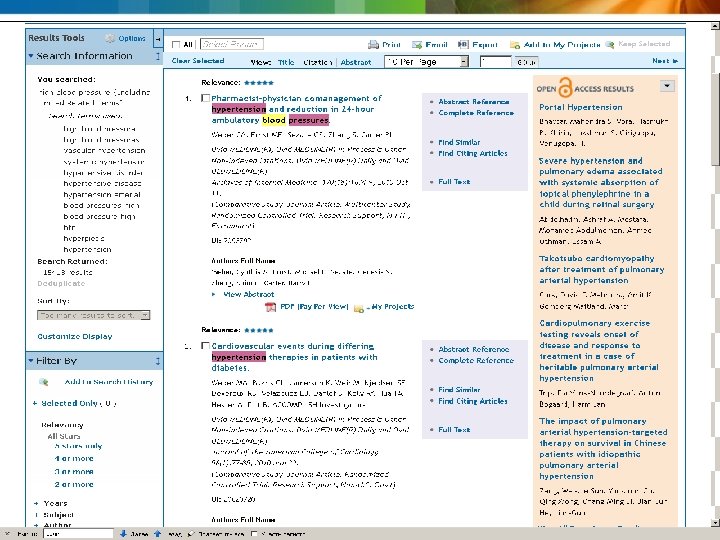Click the Deduplicate link
The image size is (720, 540).
[61, 284]
